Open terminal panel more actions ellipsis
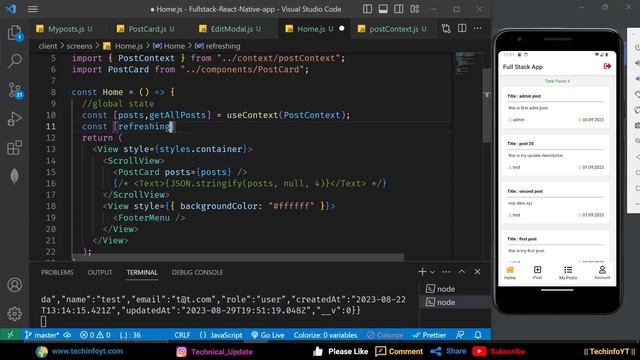Screen dimensions: 640x360 (x=446, y=272)
